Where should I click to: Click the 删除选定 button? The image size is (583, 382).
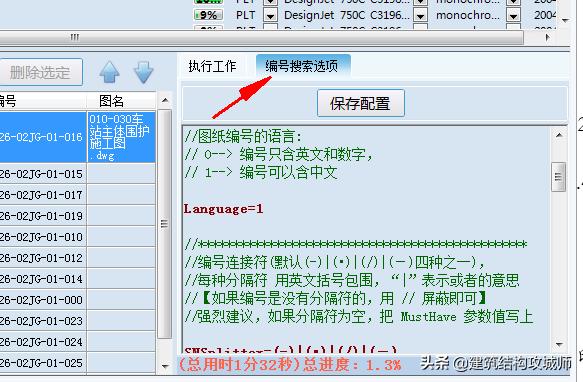(40, 72)
